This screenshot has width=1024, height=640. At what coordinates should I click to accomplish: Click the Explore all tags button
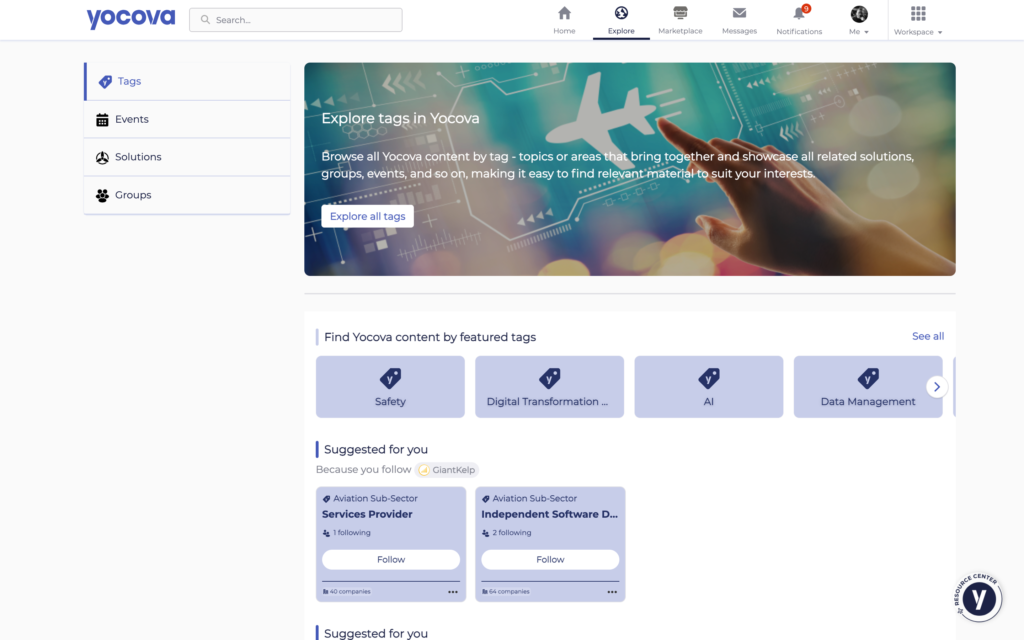click(x=368, y=216)
